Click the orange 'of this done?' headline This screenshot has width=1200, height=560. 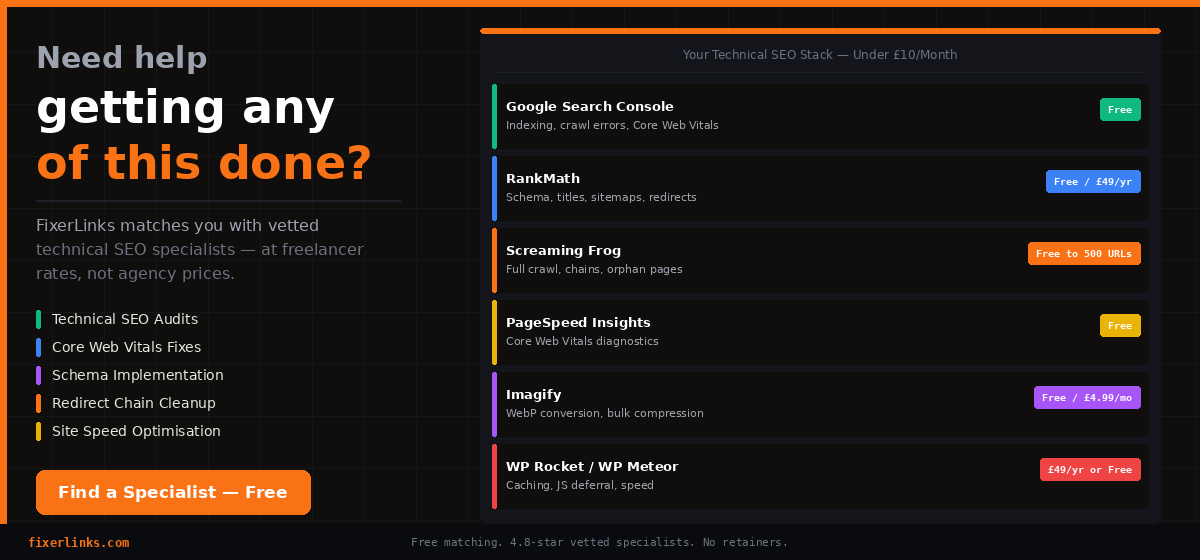click(204, 163)
